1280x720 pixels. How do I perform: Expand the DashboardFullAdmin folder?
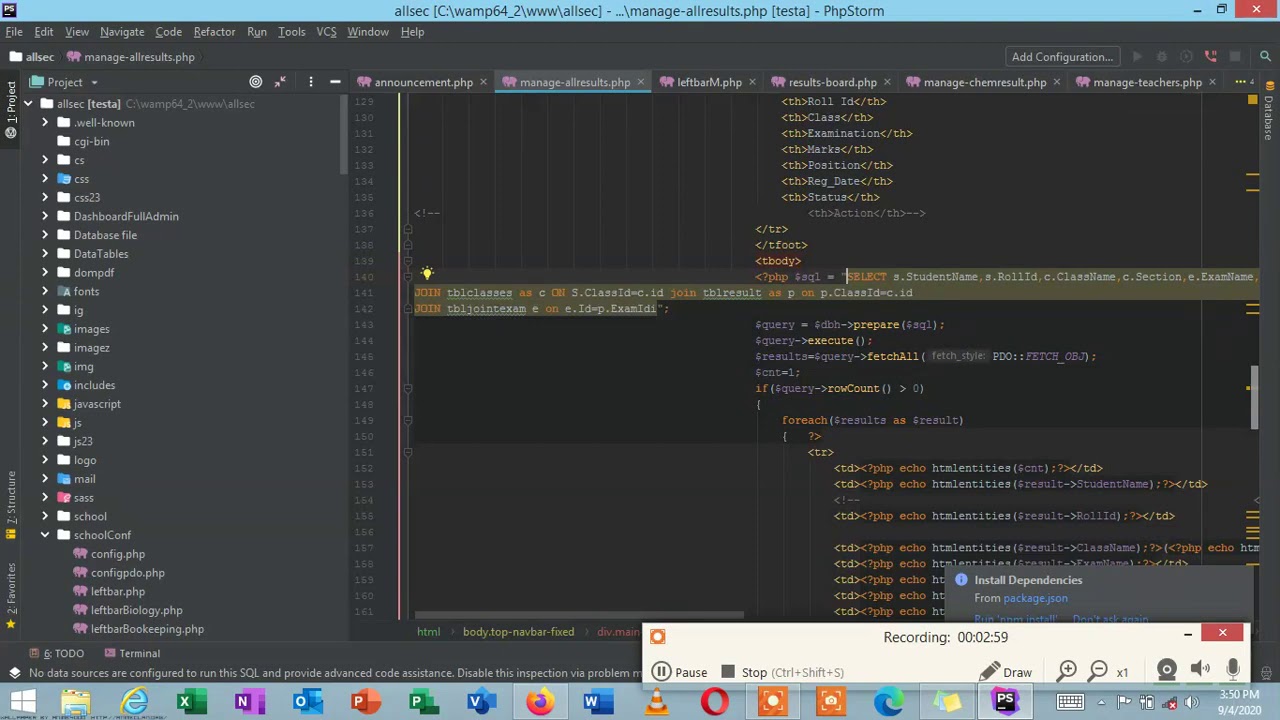click(x=45, y=216)
